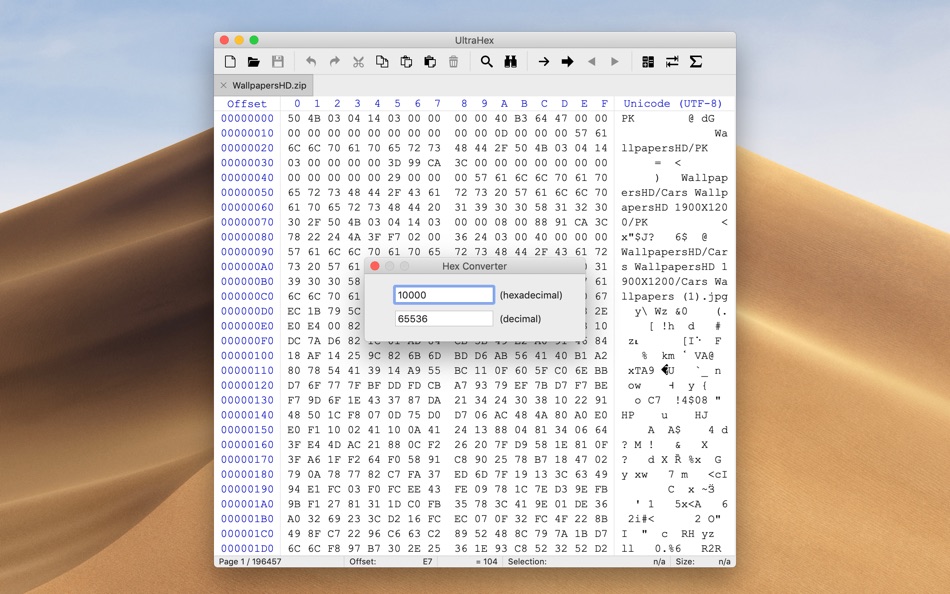Click byte F8 in row 00000140

(x=354, y=415)
